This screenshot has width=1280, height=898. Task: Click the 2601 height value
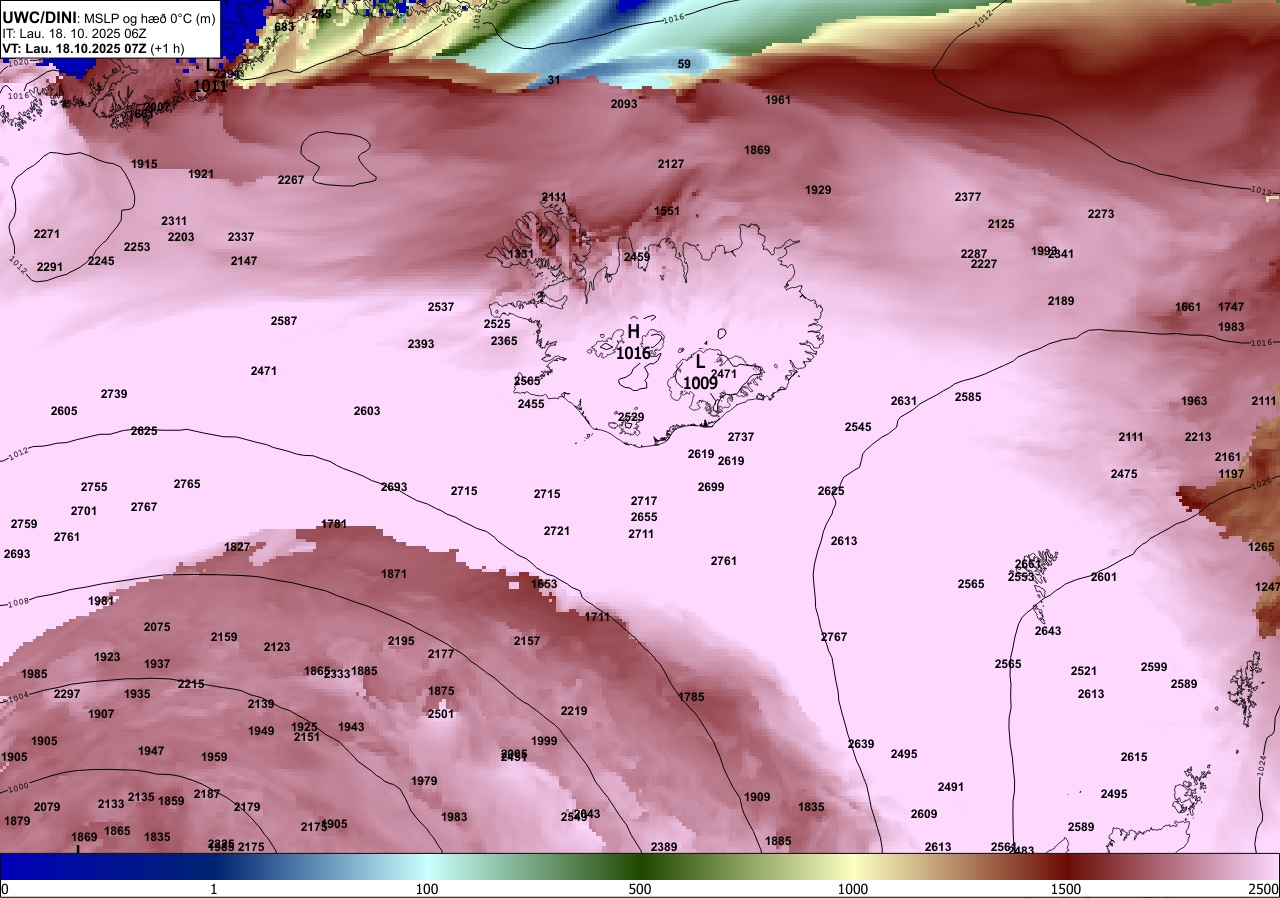tap(1104, 577)
